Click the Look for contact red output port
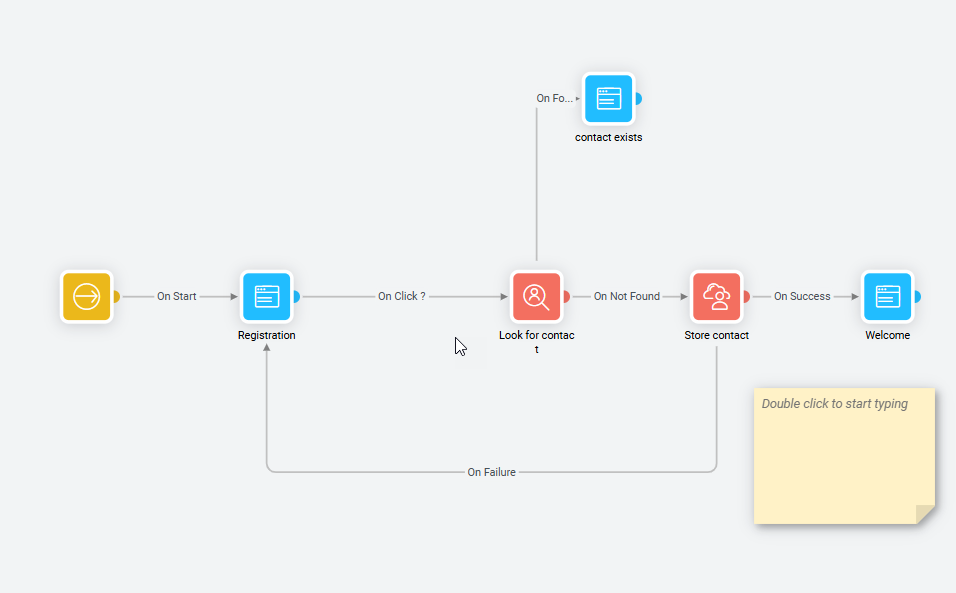Screen dimensions: 956x593 [567, 297]
